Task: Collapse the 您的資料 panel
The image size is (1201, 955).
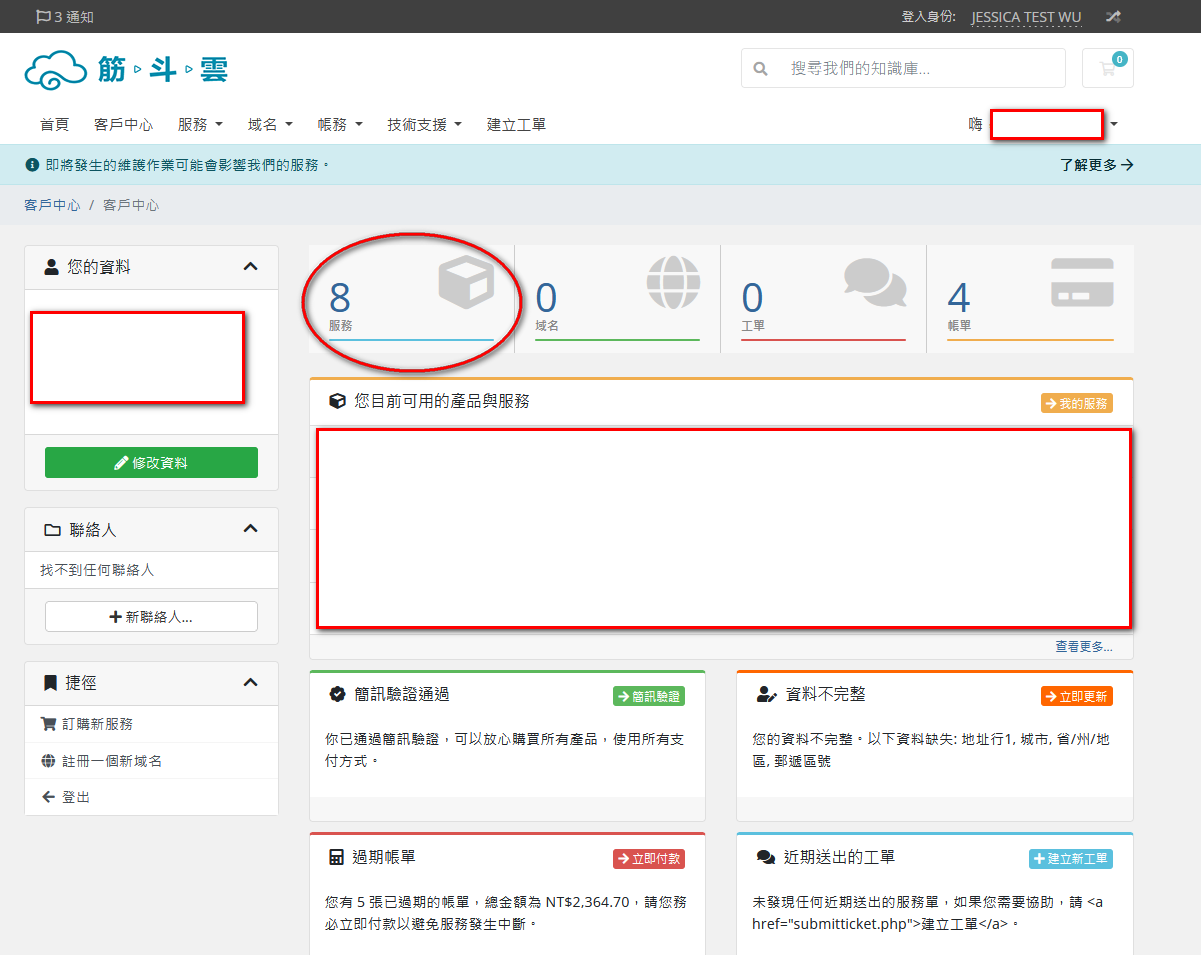Action: pyautogui.click(x=250, y=267)
